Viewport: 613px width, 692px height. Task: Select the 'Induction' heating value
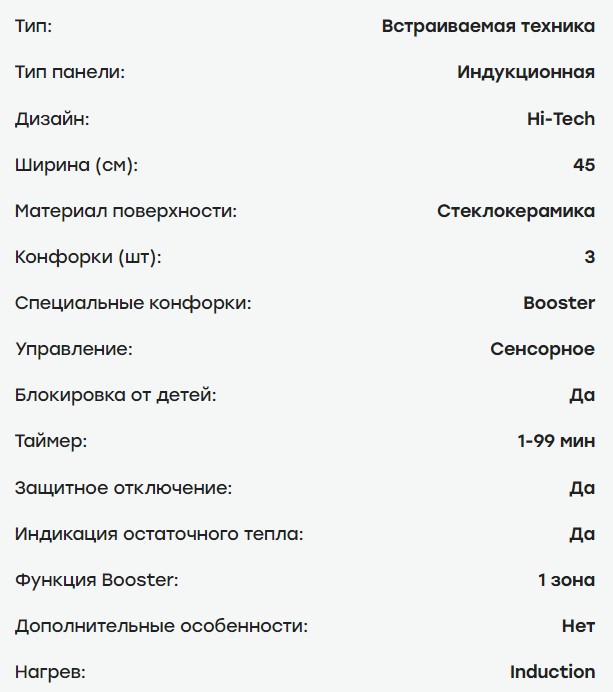pos(553,672)
